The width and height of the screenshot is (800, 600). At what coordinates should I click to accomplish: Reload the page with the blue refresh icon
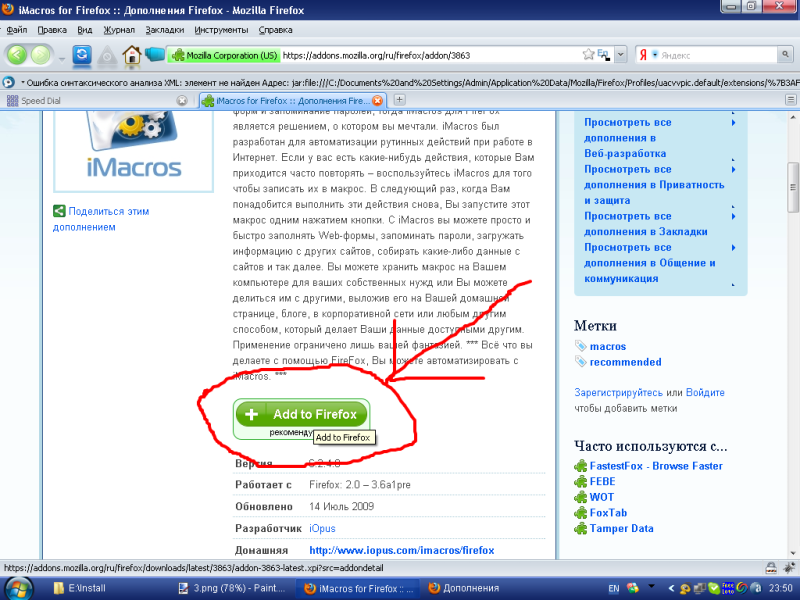pyautogui.click(x=82, y=55)
